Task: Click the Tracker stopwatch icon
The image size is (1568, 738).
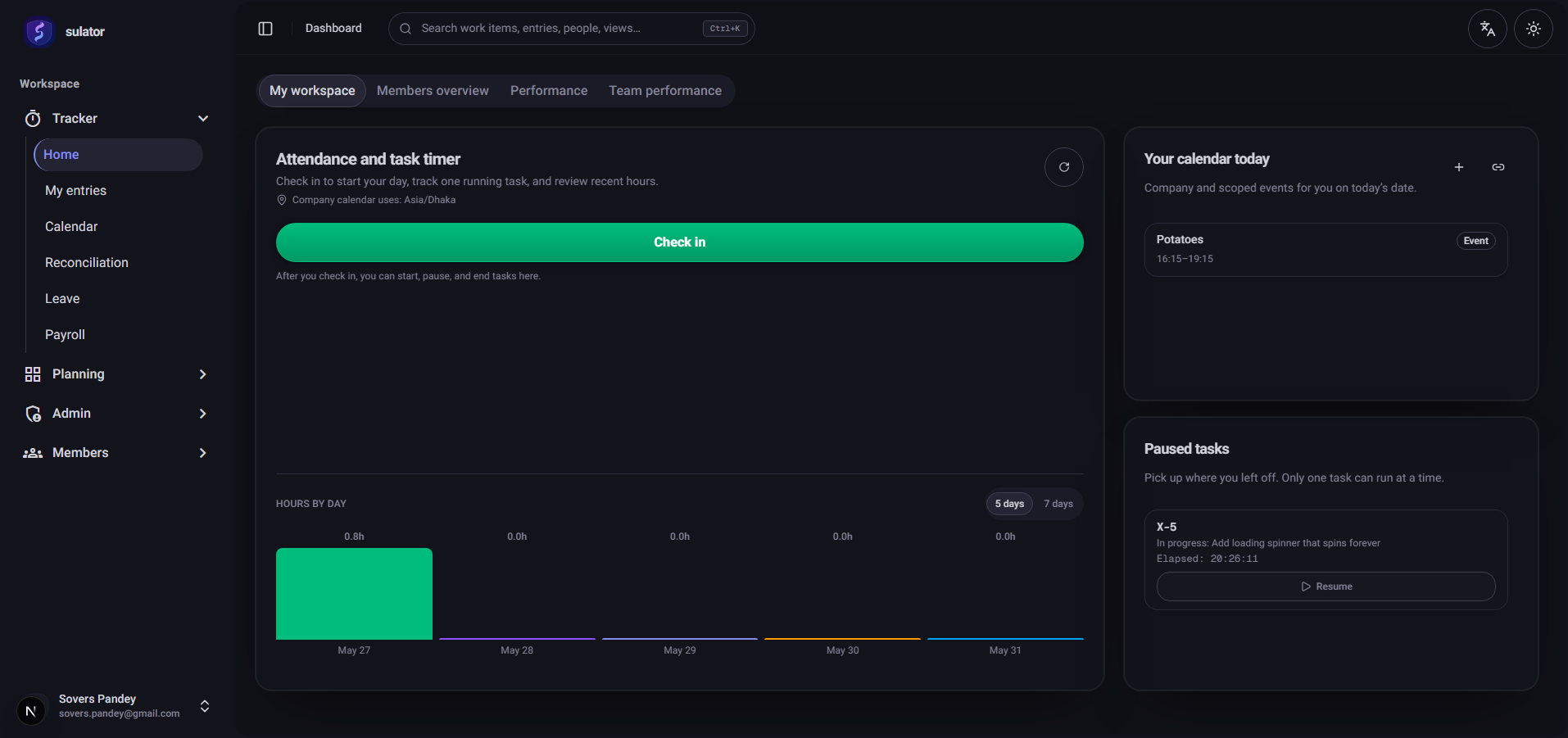Action: click(33, 119)
